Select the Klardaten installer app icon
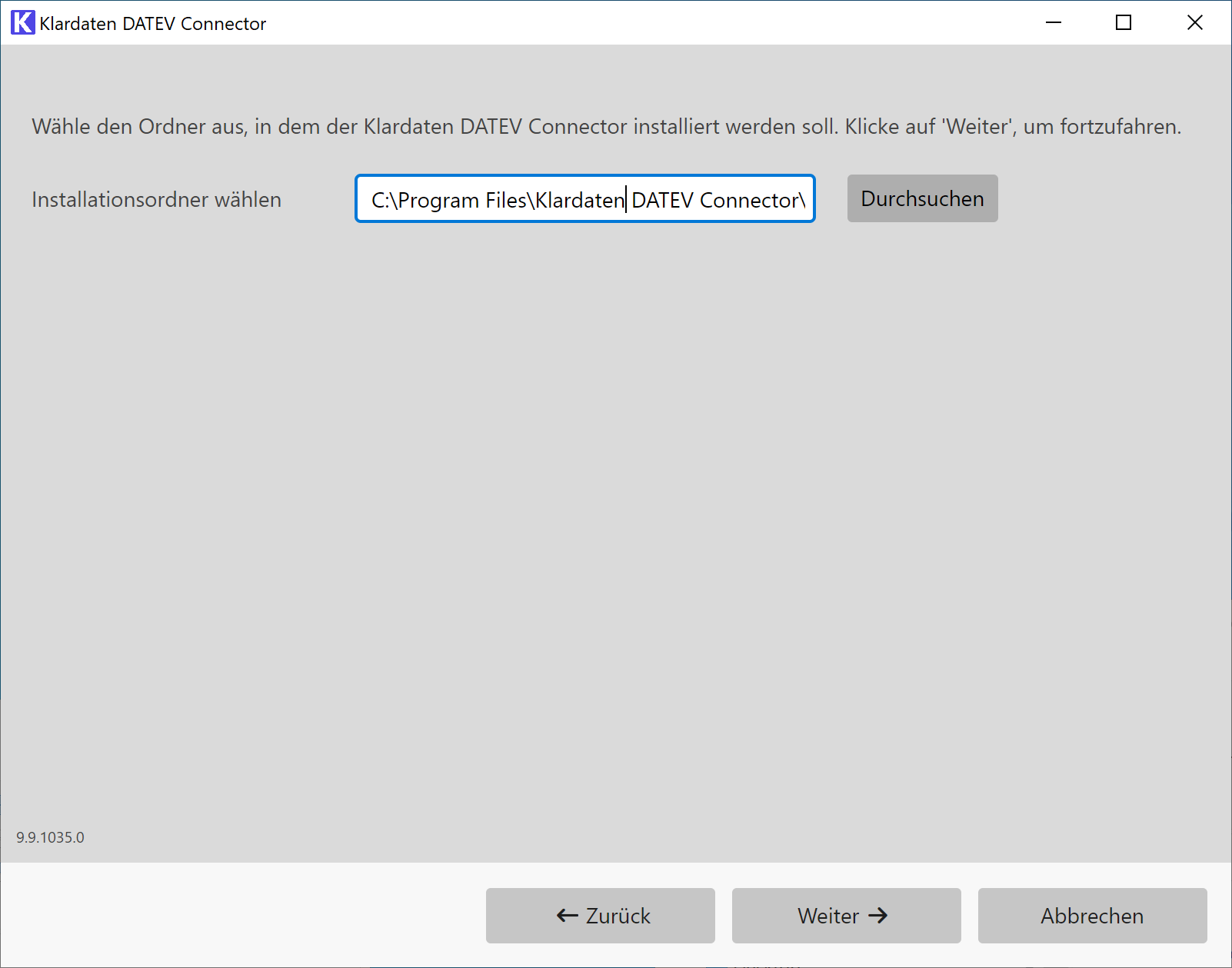Image resolution: width=1232 pixels, height=968 pixels. pos(22,22)
